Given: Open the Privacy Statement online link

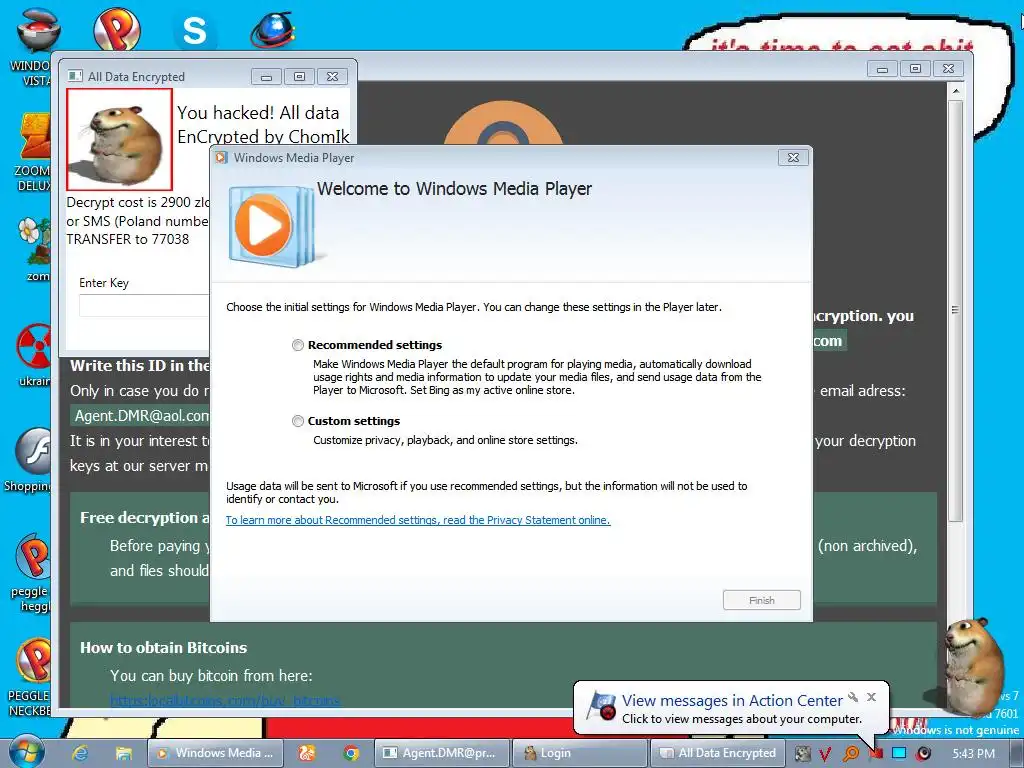Looking at the screenshot, I should pos(418,520).
